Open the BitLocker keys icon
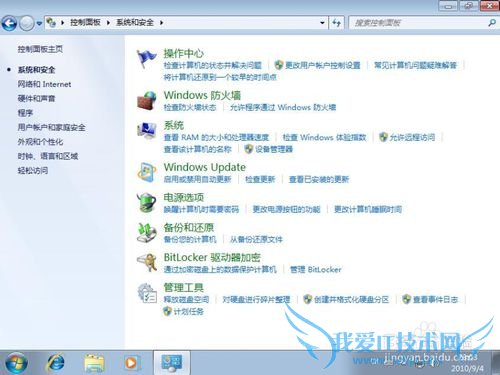500x375 pixels. click(x=146, y=262)
